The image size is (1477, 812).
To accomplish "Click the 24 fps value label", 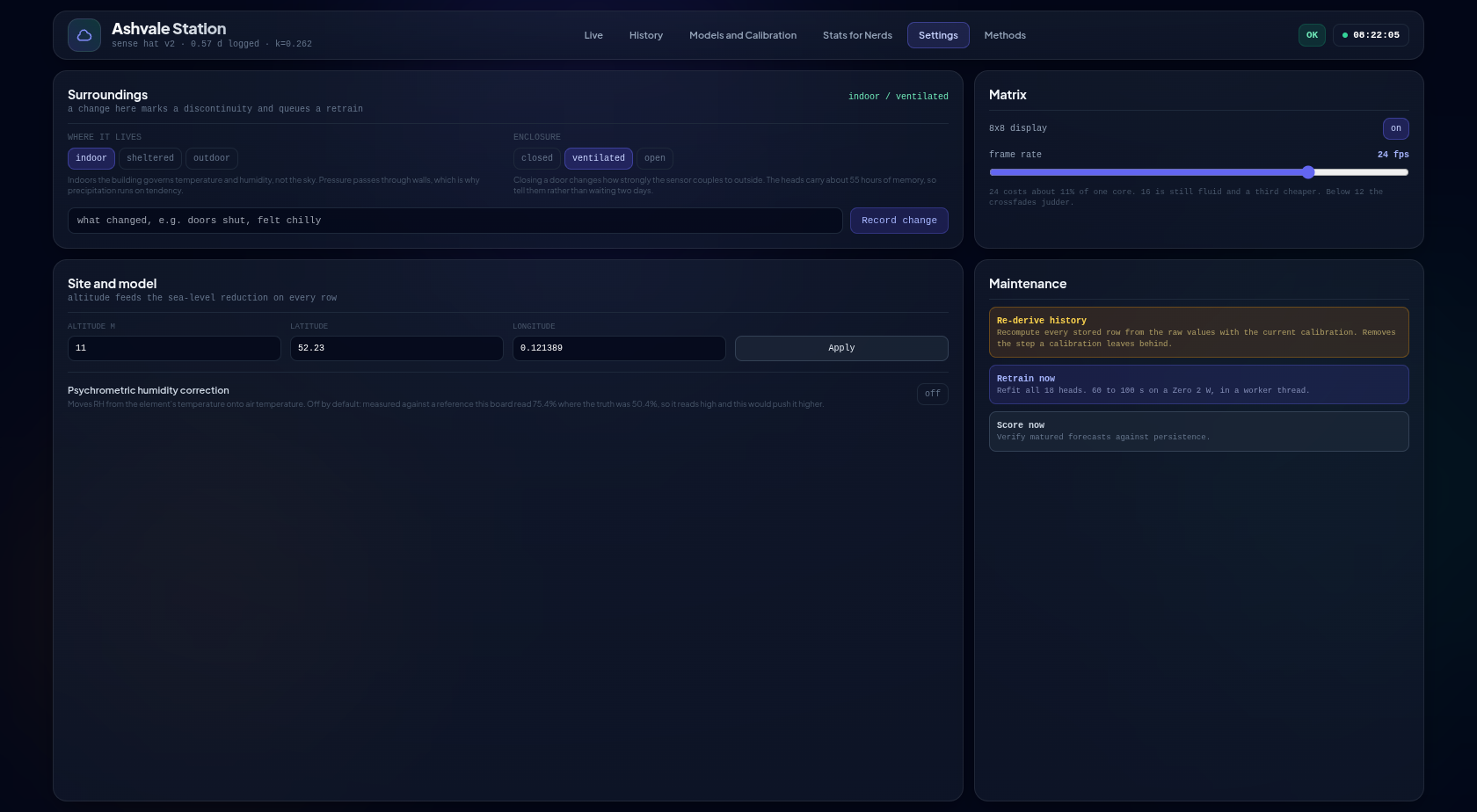I will pos(1393,155).
